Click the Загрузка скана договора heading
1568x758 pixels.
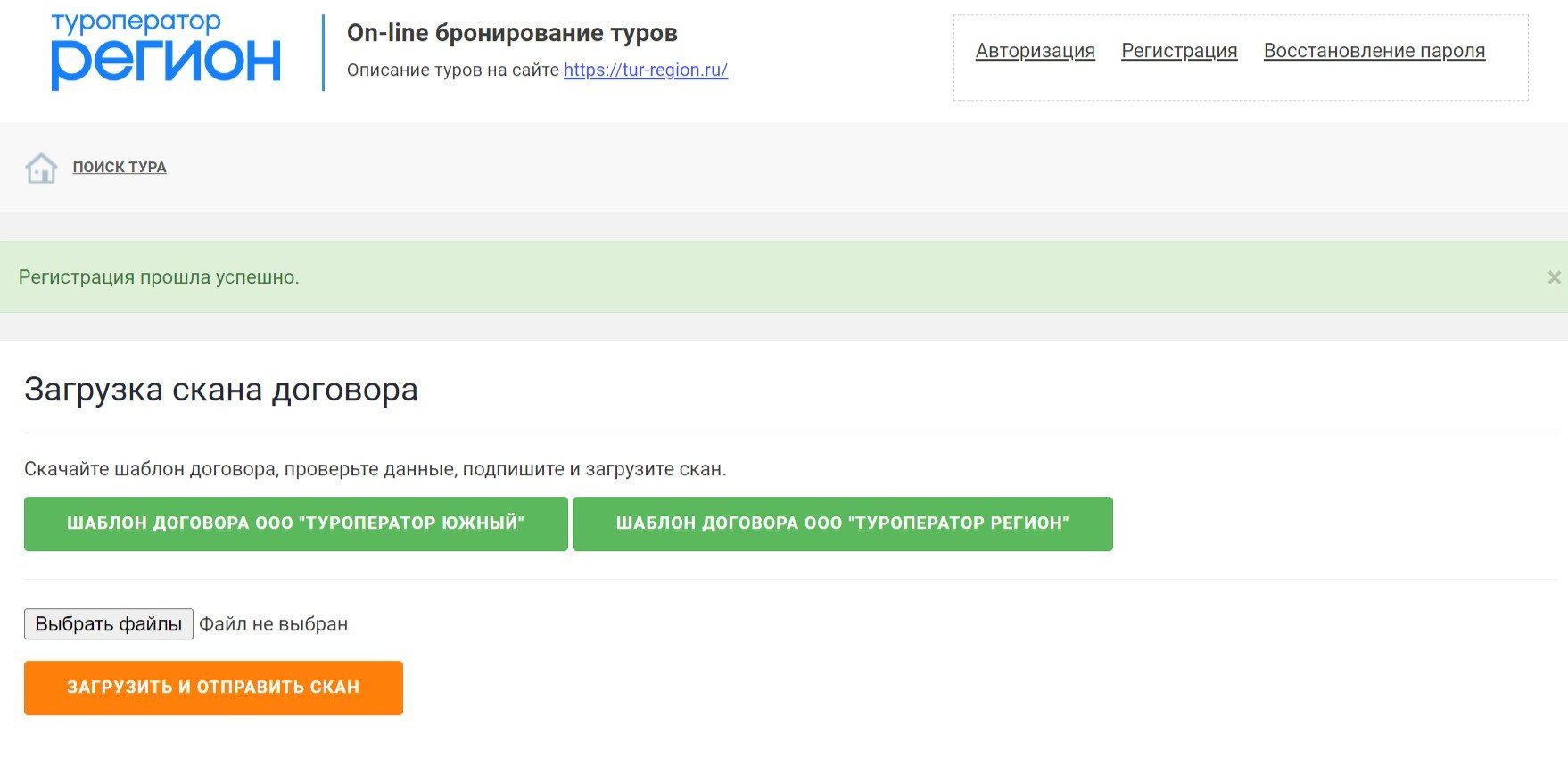[x=221, y=390]
